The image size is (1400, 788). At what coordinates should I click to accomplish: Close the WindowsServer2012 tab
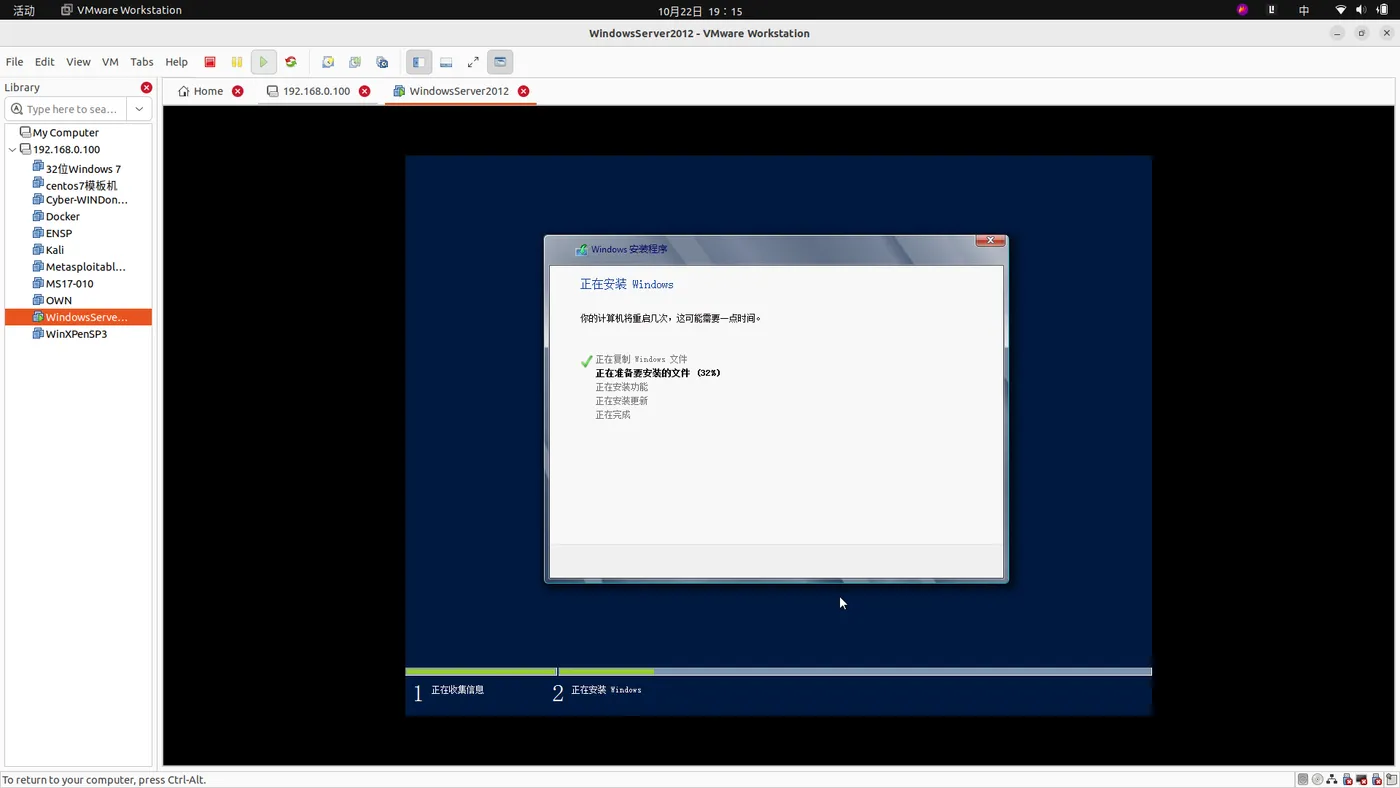tap(523, 91)
